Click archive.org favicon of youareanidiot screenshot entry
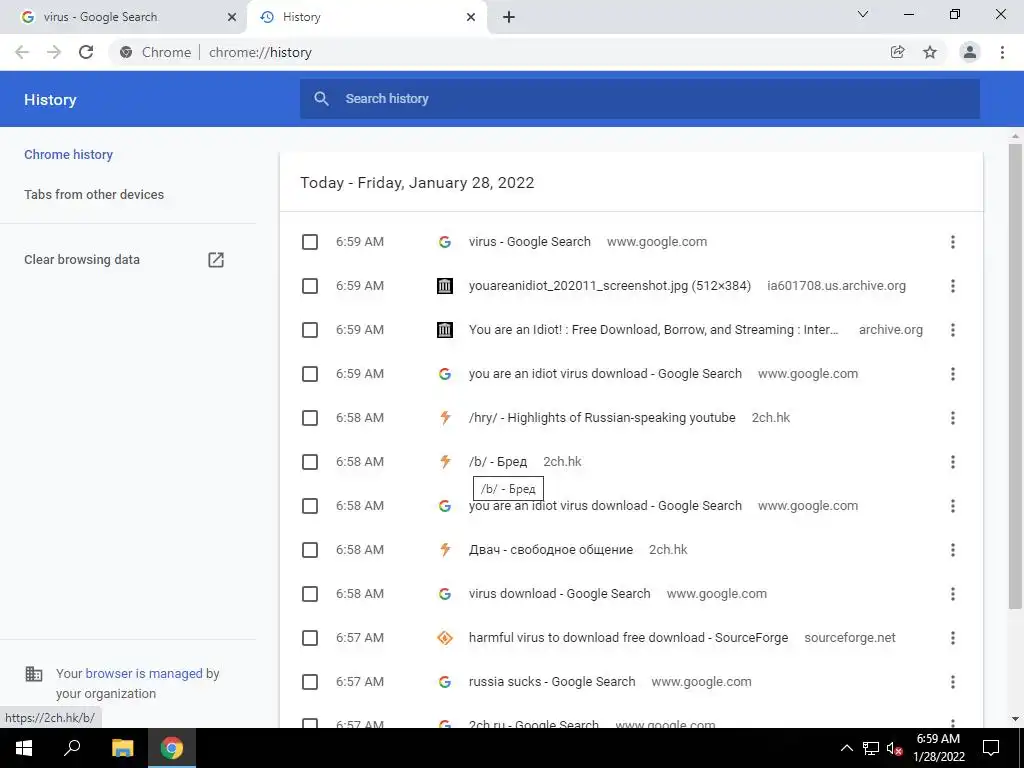Screen dimensions: 1024x768 point(445,285)
